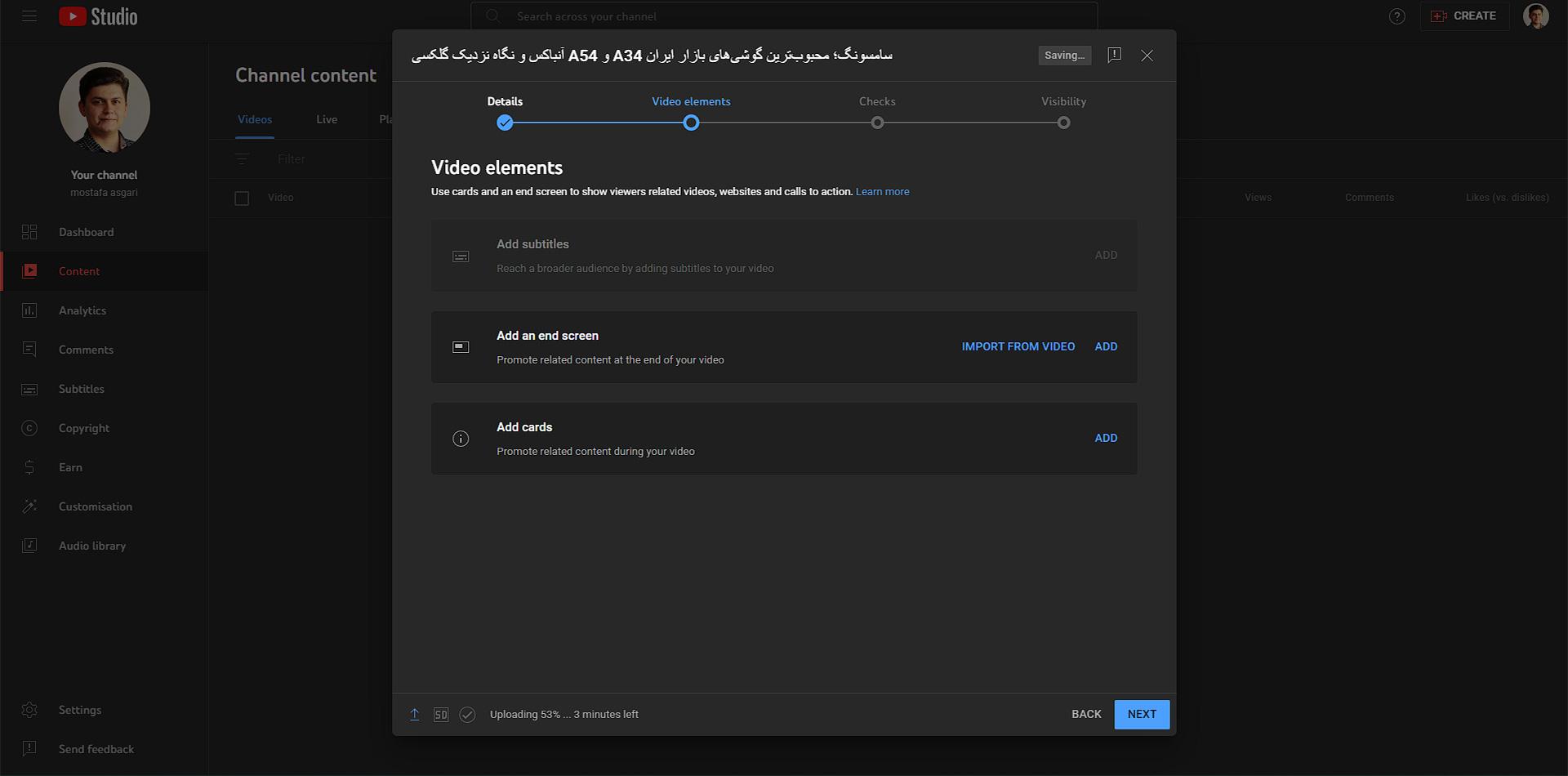Click the blue NEXT button
Viewport: 1568px width, 776px height.
pos(1142,714)
